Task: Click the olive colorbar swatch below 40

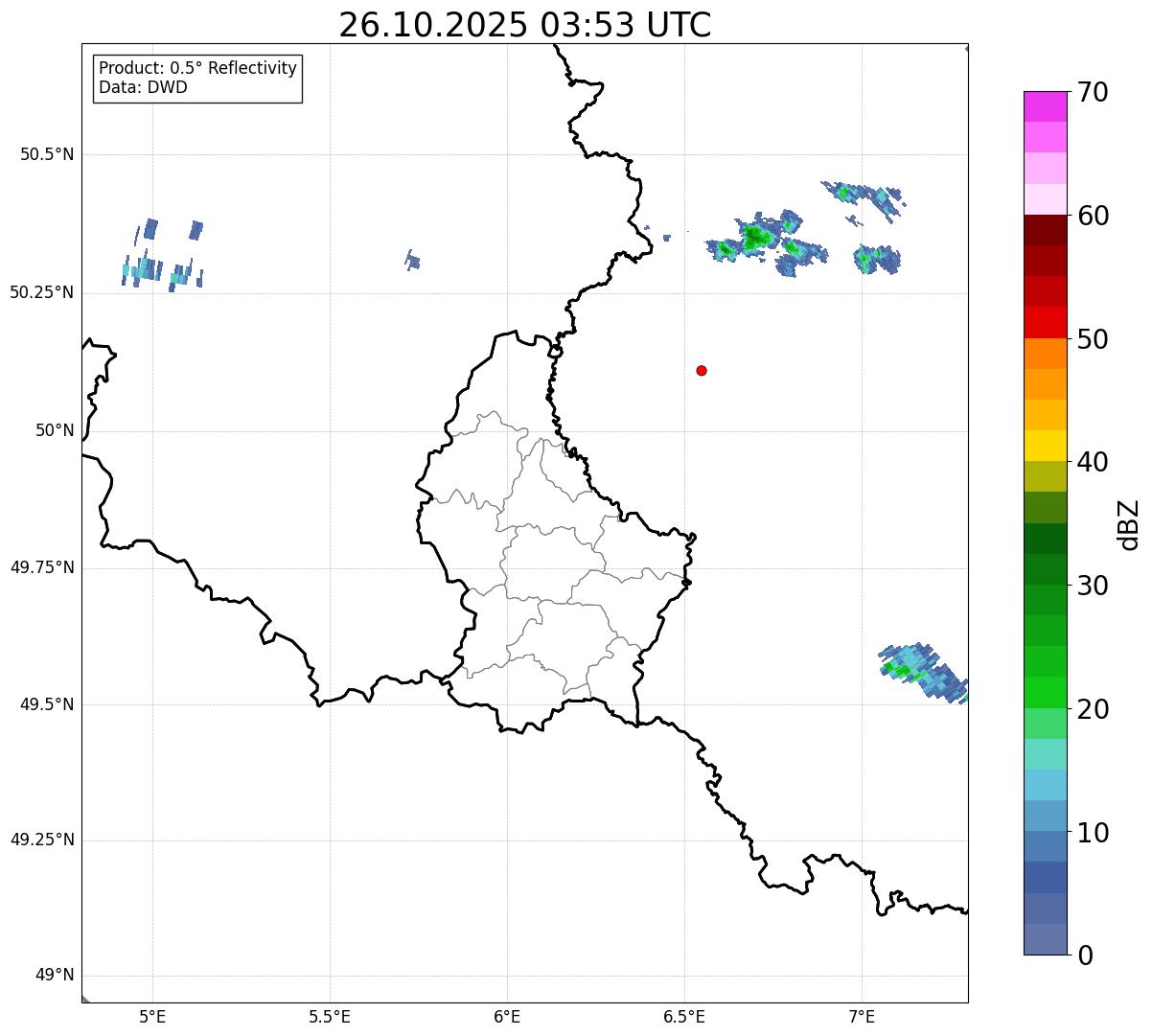Action: point(1045,476)
